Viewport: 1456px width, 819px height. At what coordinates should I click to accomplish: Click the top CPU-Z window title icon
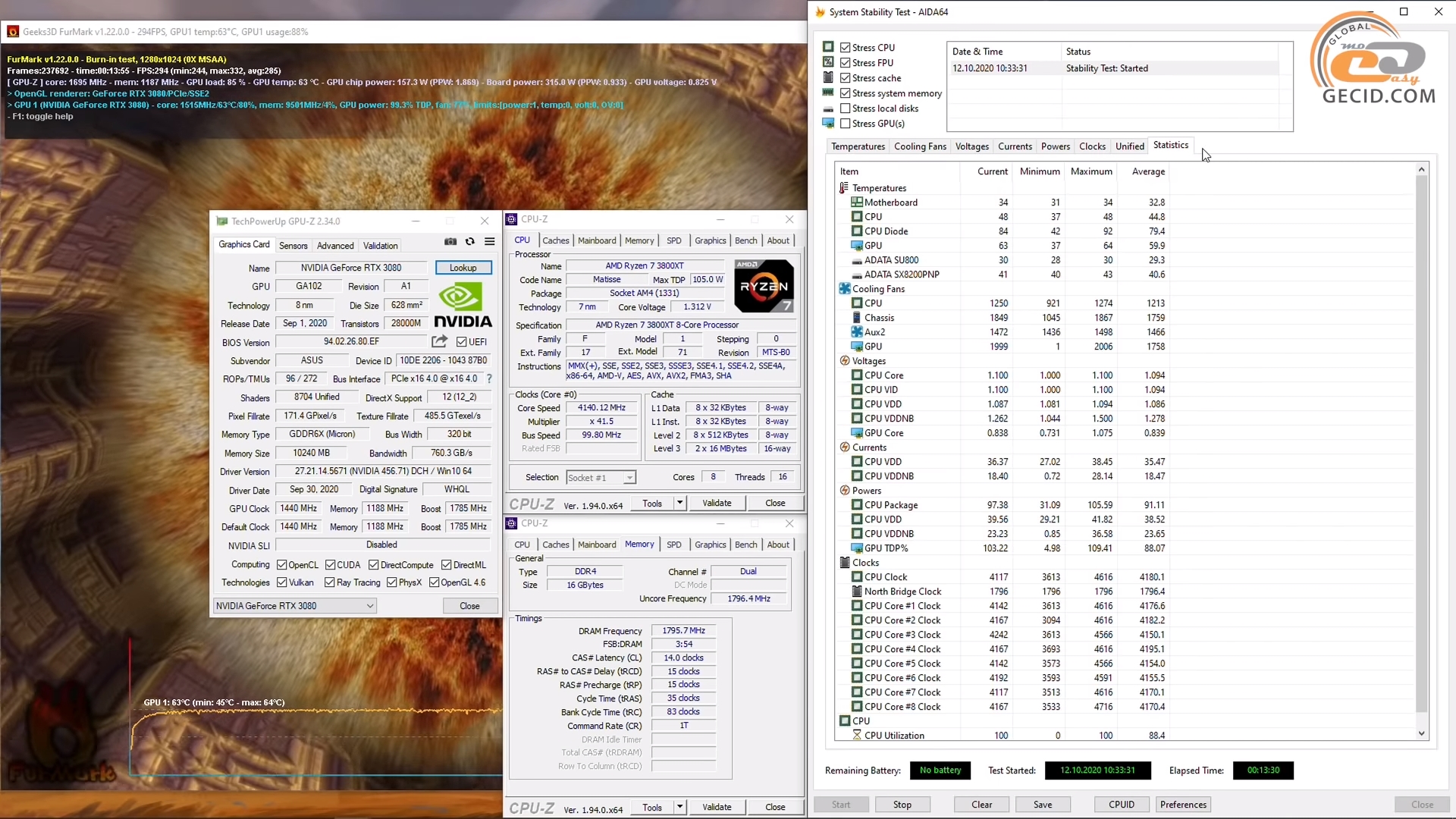512,219
